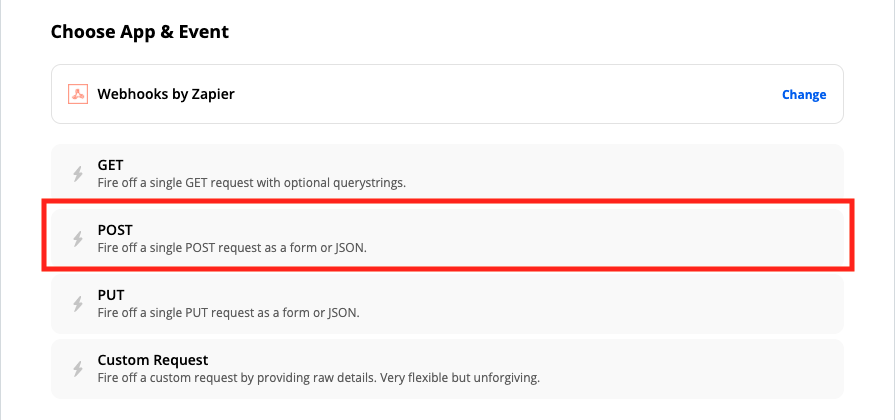Click the lightning bolt icon beside PUT
The image size is (895, 420).
click(x=78, y=304)
